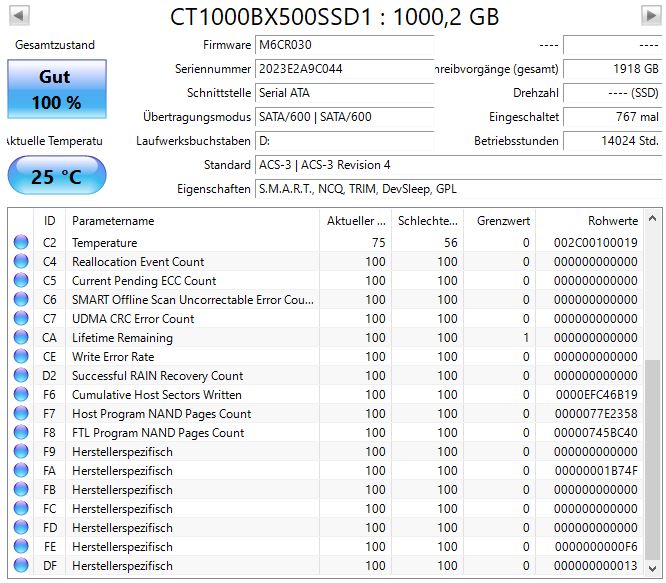
Task: Click status icon of Current Pending ECC Count
Action: click(21, 280)
